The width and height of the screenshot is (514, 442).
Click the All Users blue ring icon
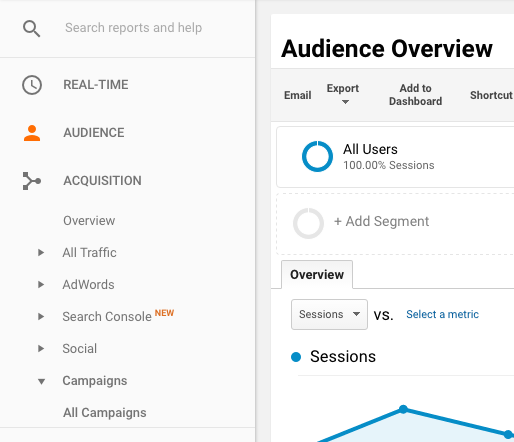click(x=317, y=156)
